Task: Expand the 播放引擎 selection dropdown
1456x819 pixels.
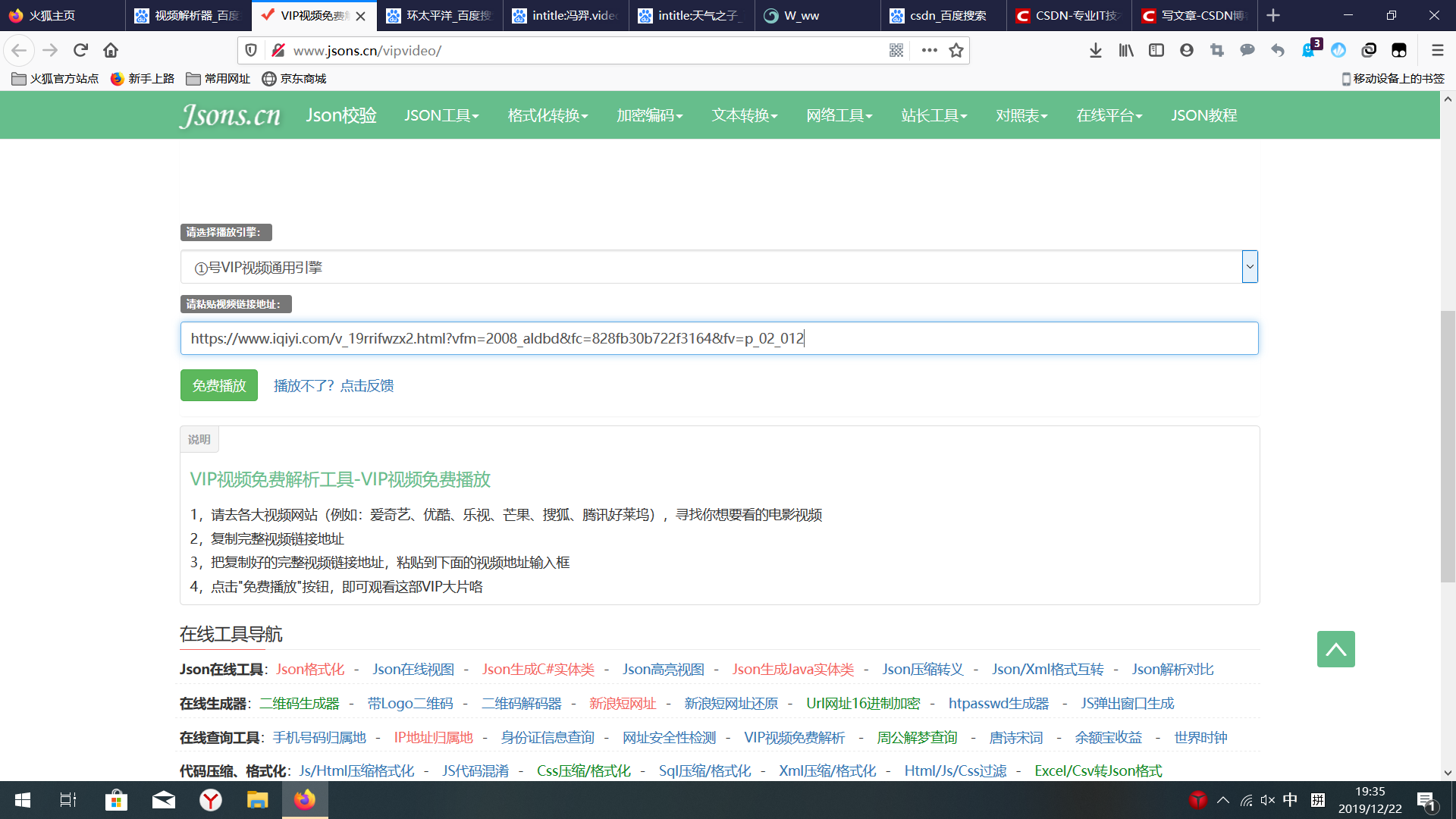Action: coord(1248,266)
